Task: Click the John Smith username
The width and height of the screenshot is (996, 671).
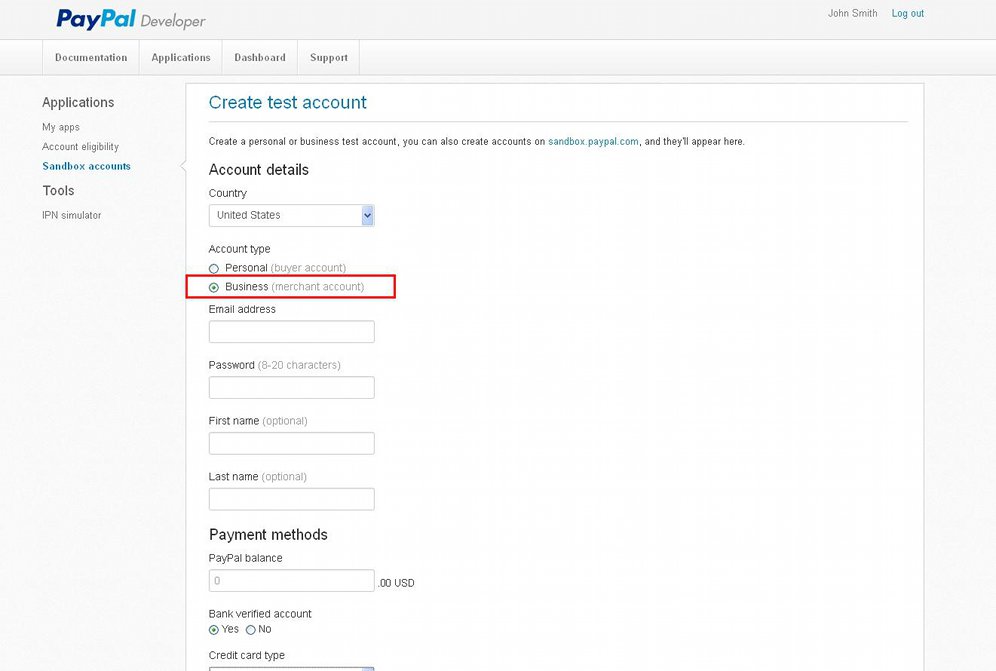Action: pyautogui.click(x=852, y=13)
